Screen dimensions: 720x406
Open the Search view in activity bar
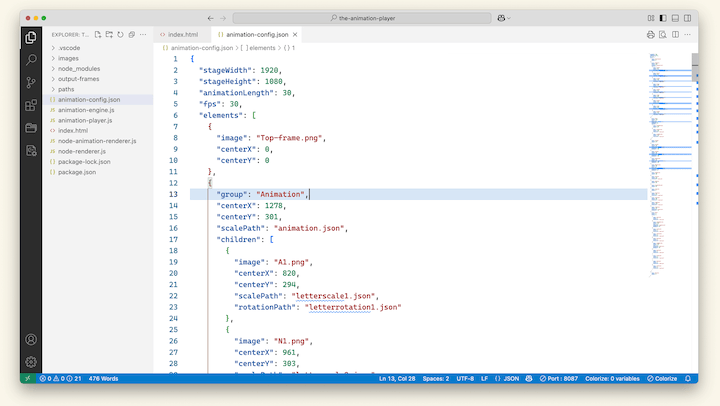coord(31,59)
